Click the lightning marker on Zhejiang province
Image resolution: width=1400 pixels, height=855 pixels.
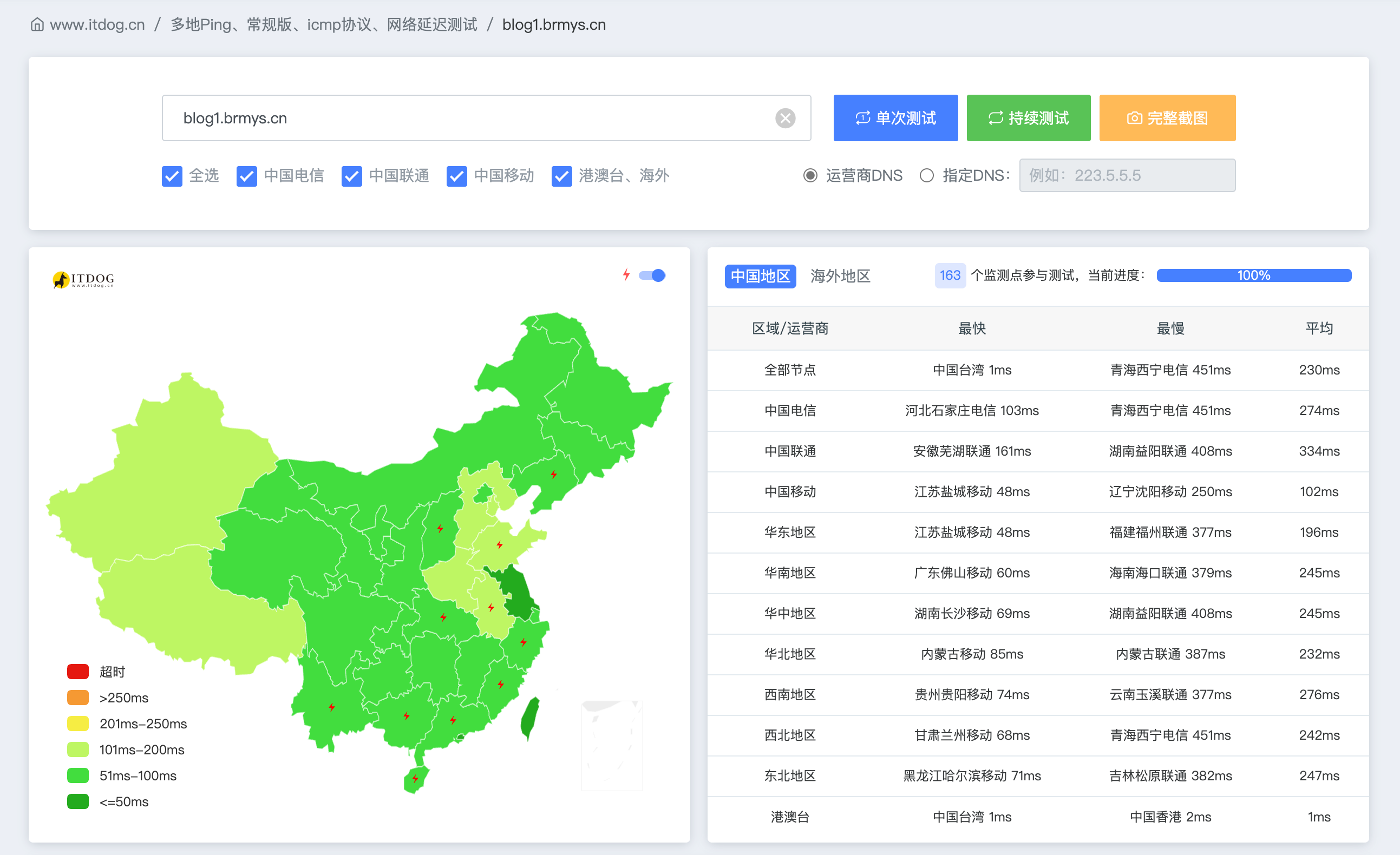click(x=524, y=642)
